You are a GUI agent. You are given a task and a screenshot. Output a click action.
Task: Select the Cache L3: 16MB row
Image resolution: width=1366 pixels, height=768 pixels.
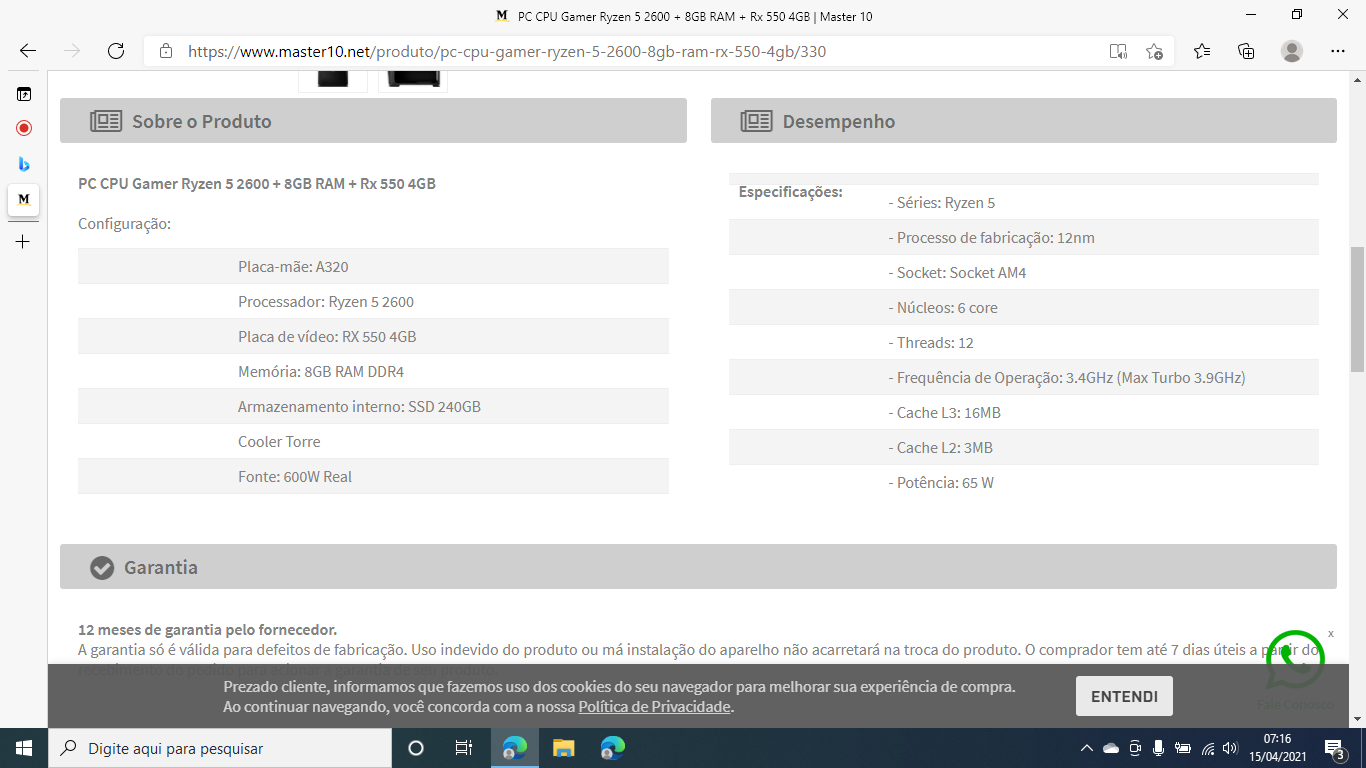coord(1023,412)
